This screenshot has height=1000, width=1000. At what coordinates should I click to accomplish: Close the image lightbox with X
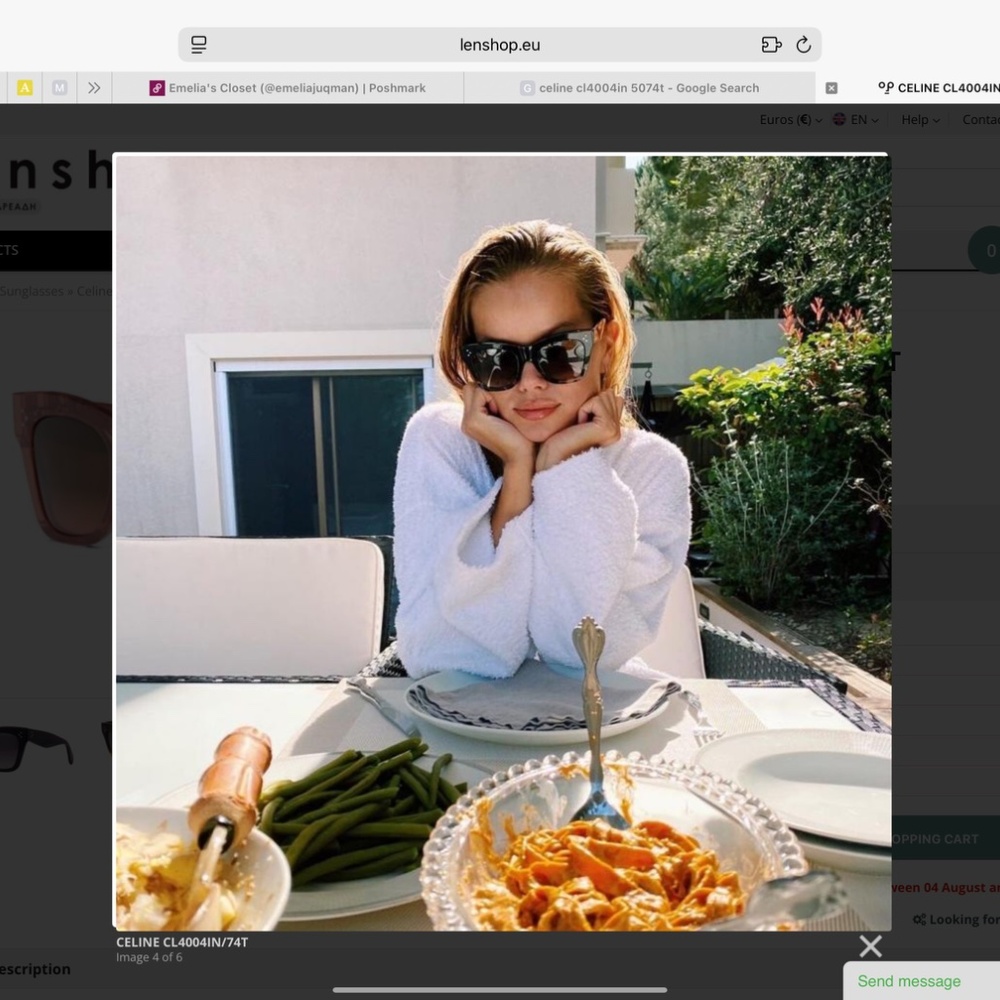tap(871, 946)
